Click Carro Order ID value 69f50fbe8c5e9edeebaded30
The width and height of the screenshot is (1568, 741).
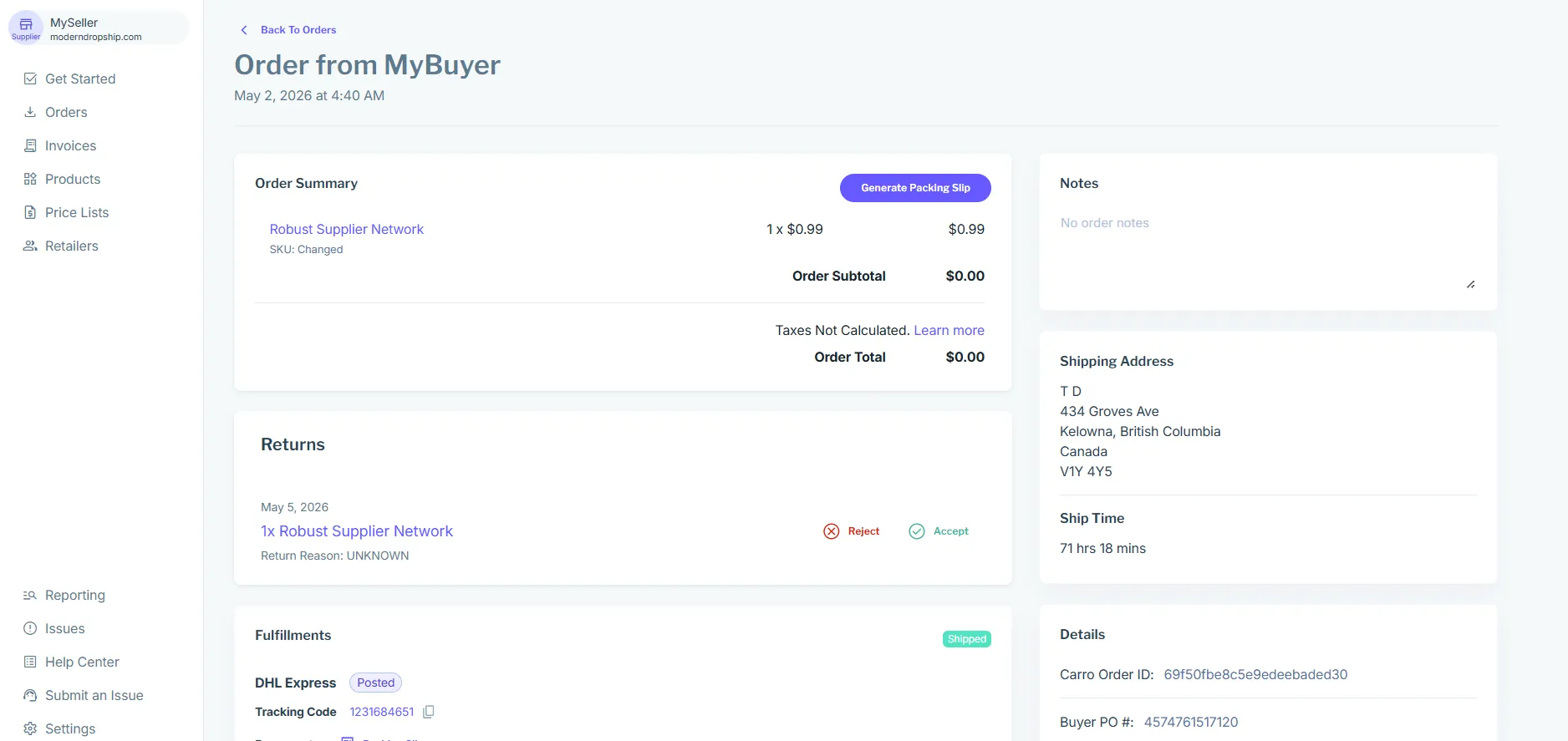pyautogui.click(x=1255, y=674)
